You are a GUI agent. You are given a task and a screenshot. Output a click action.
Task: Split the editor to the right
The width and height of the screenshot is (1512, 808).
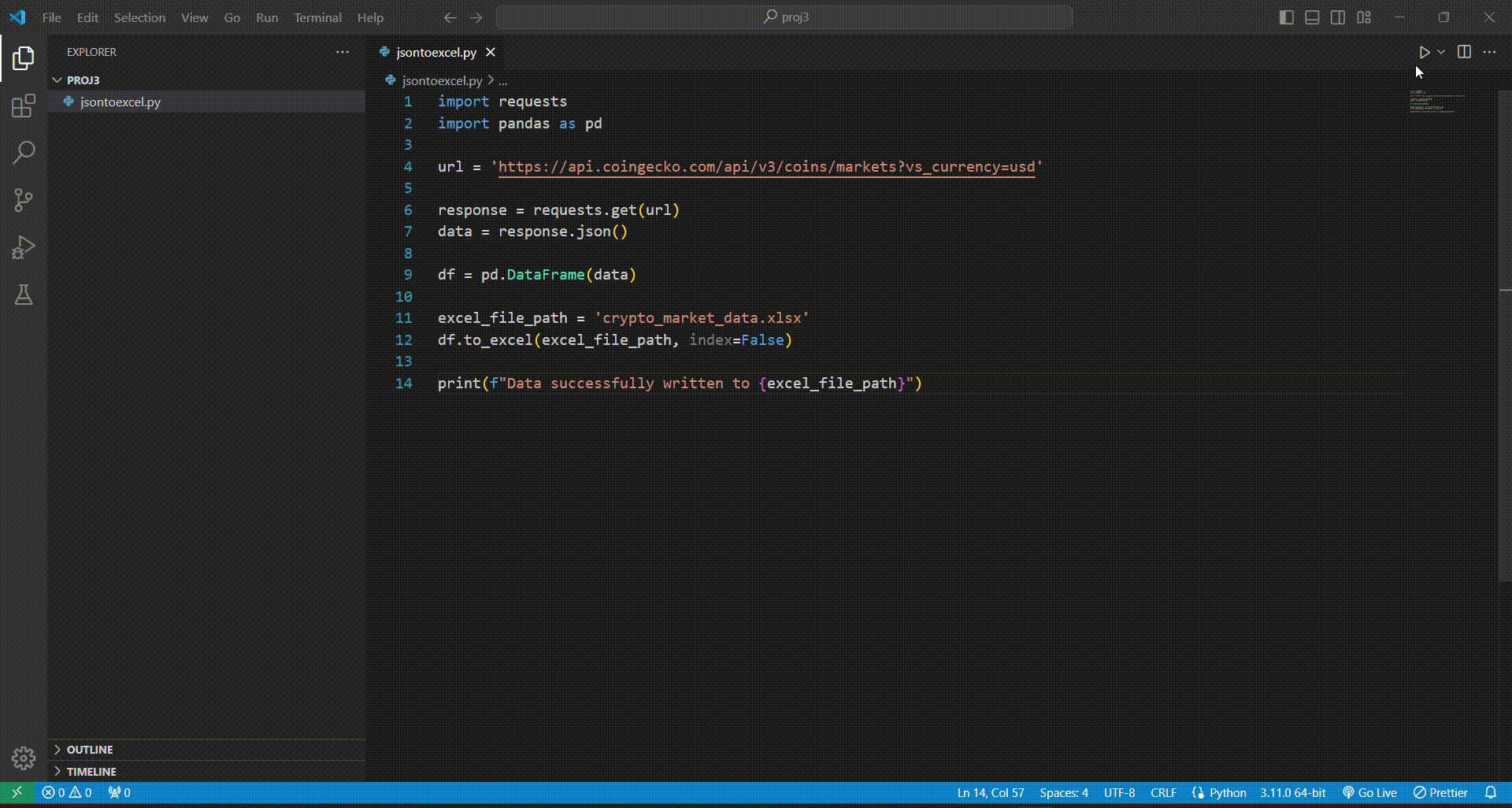click(x=1464, y=52)
